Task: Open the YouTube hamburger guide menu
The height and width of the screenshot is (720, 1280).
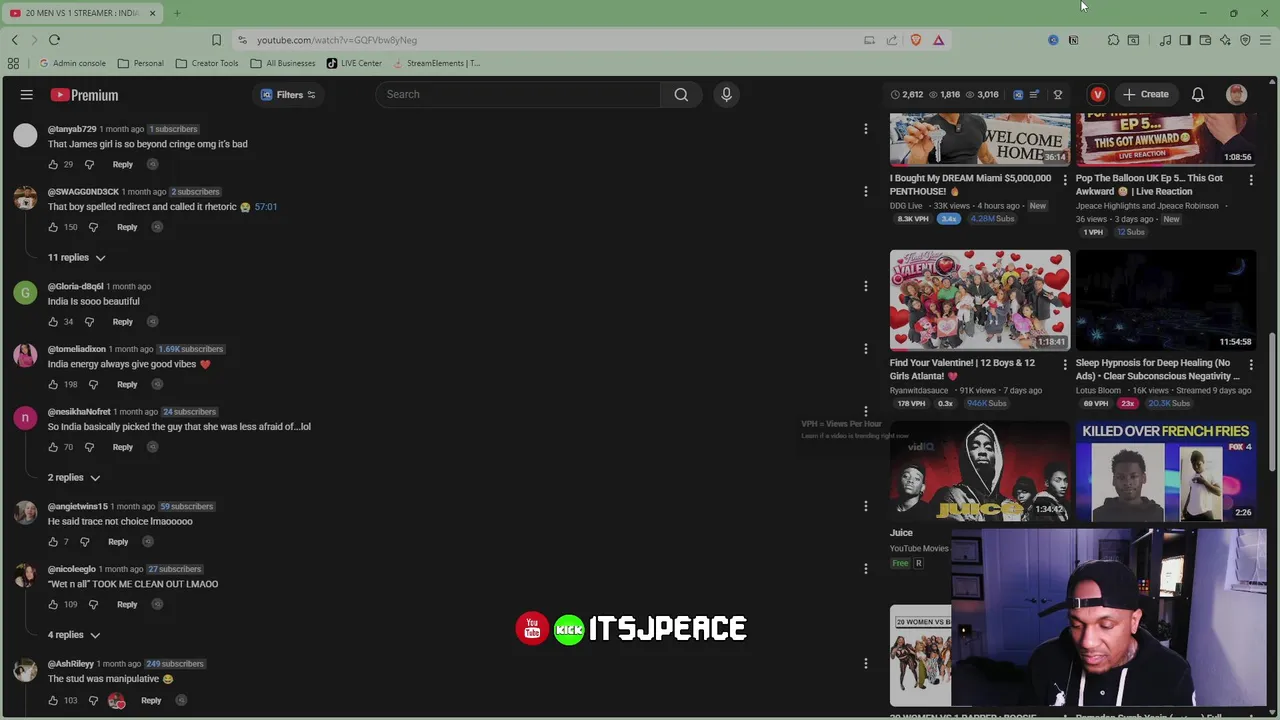Action: pyautogui.click(x=27, y=95)
